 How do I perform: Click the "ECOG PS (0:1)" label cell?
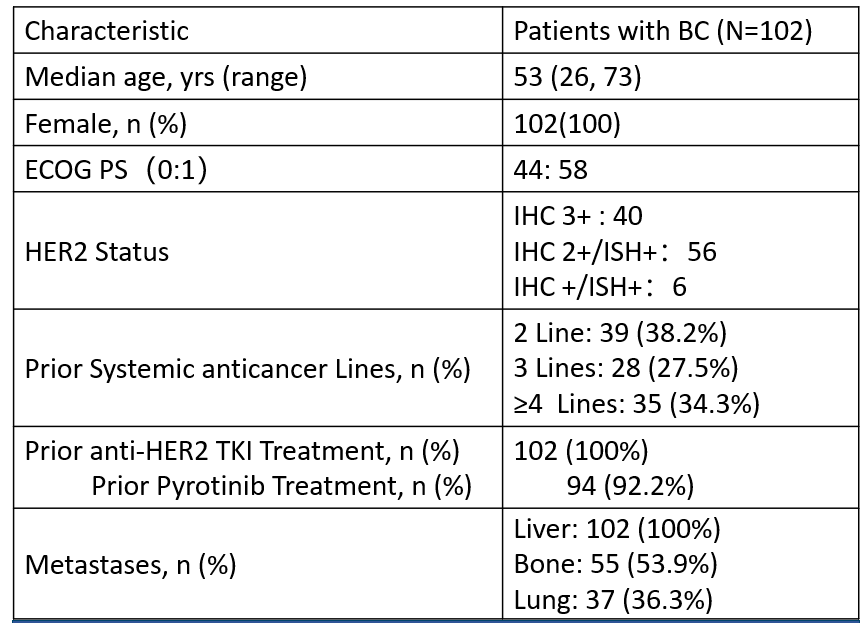(116, 170)
